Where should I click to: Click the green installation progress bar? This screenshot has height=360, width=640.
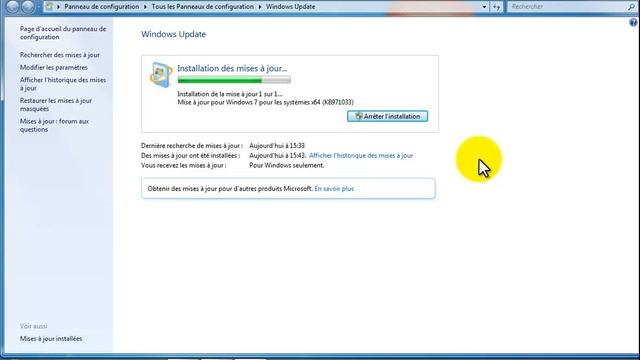(x=234, y=80)
